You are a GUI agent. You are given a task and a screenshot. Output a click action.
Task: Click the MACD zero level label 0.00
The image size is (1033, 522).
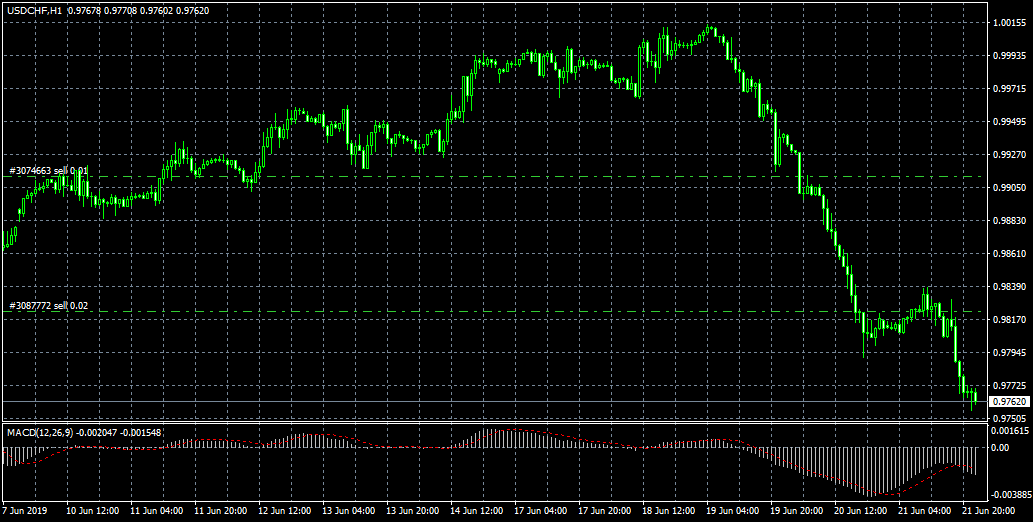click(x=997, y=448)
